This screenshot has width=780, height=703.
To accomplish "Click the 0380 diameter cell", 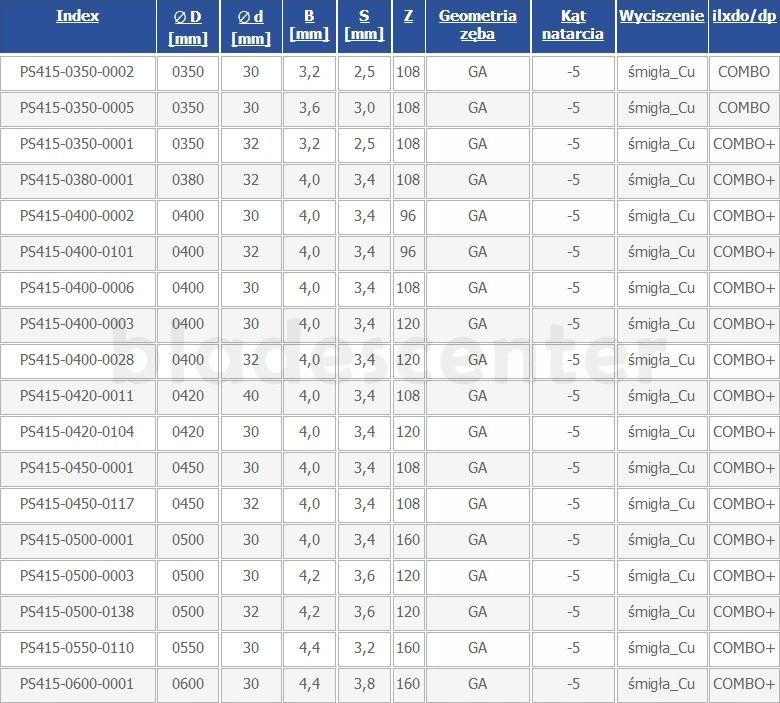I will [188, 180].
